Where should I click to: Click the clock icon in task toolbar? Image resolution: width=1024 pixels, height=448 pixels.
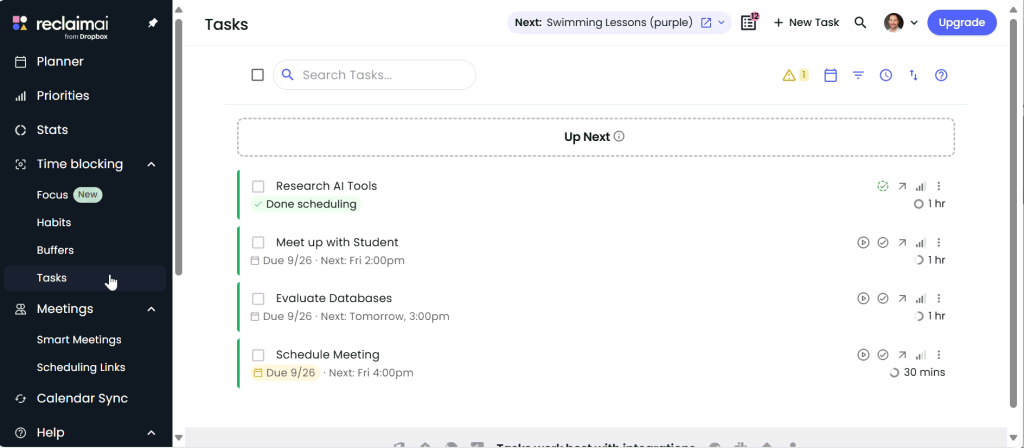click(886, 75)
